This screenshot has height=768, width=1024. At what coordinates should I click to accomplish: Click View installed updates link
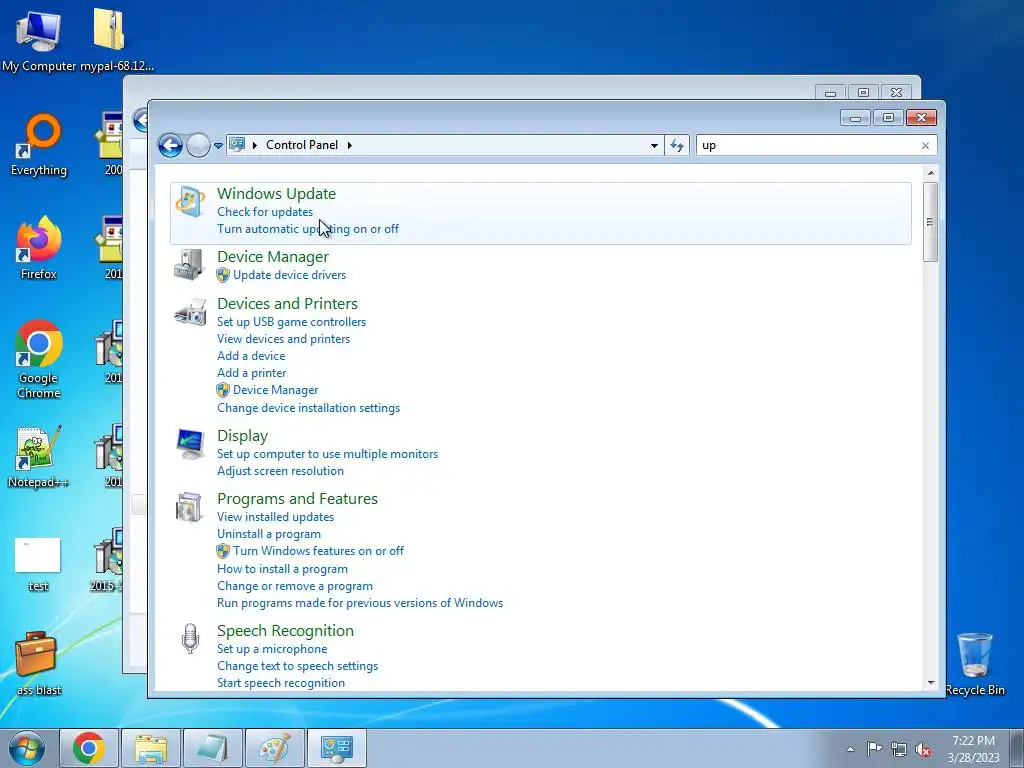(276, 517)
